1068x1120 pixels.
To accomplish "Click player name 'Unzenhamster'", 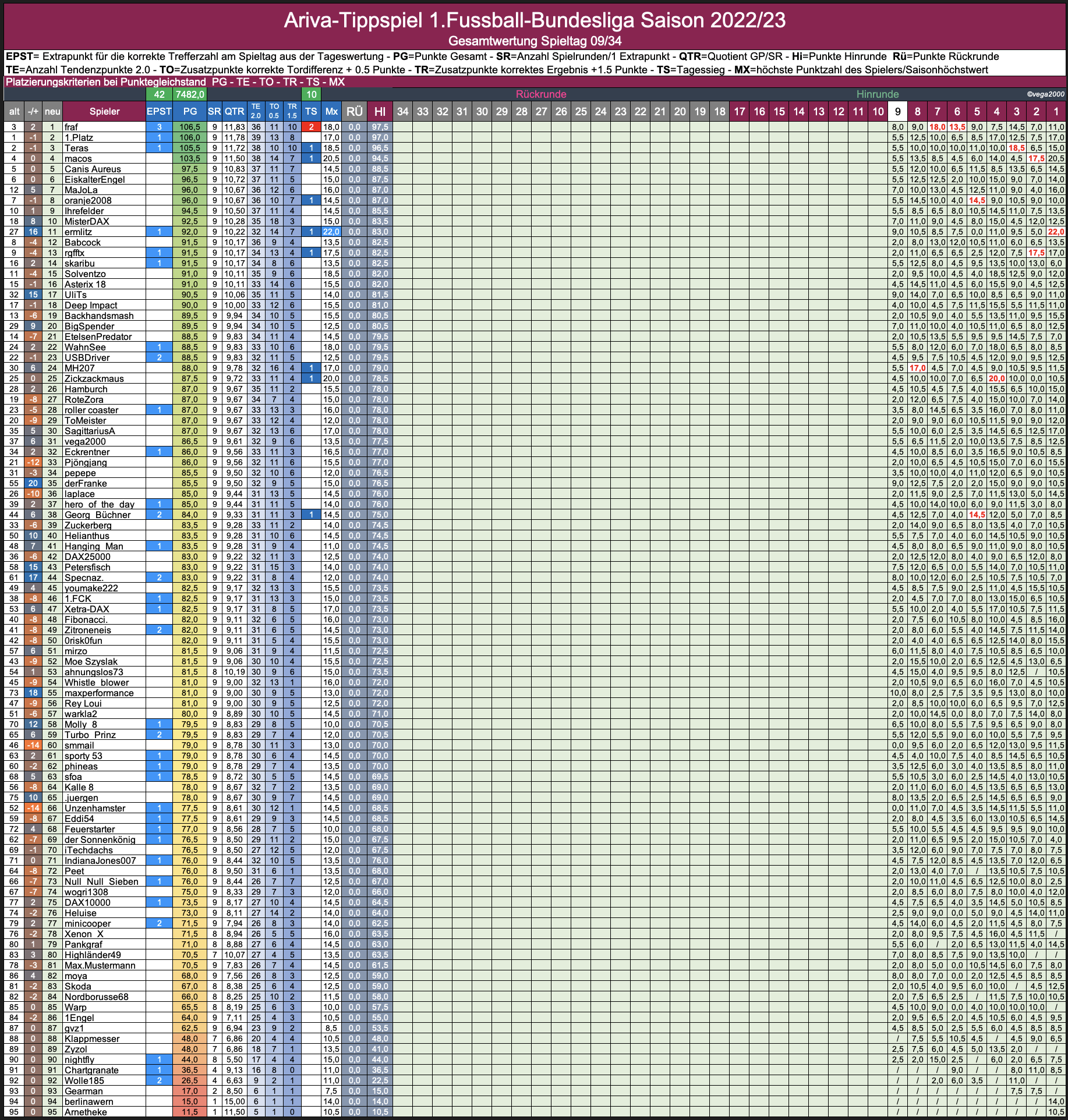I will [x=95, y=808].
